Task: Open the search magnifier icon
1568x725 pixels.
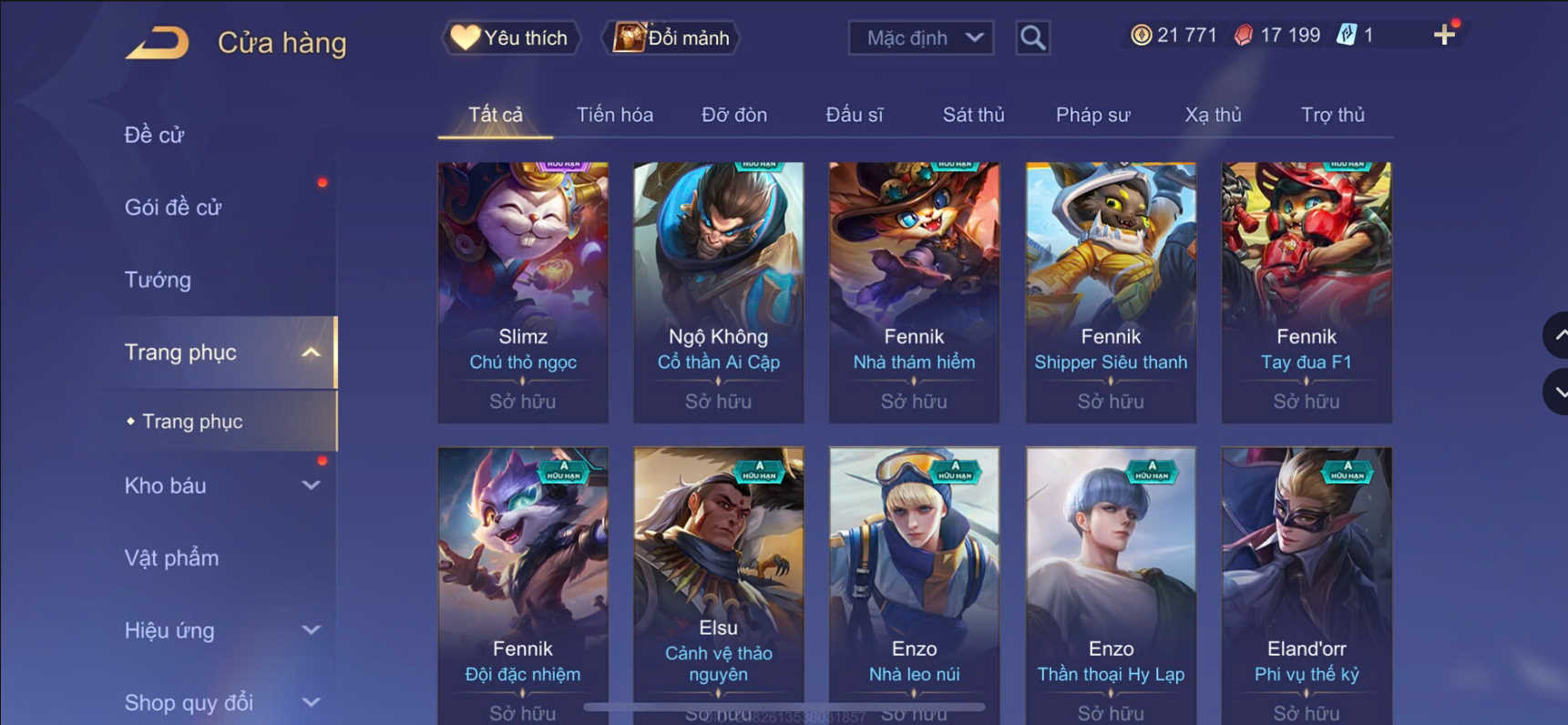Action: tap(1032, 37)
